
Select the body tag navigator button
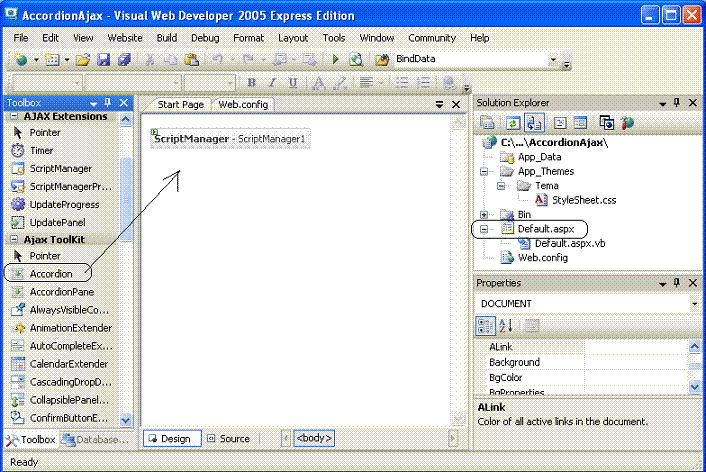point(314,438)
